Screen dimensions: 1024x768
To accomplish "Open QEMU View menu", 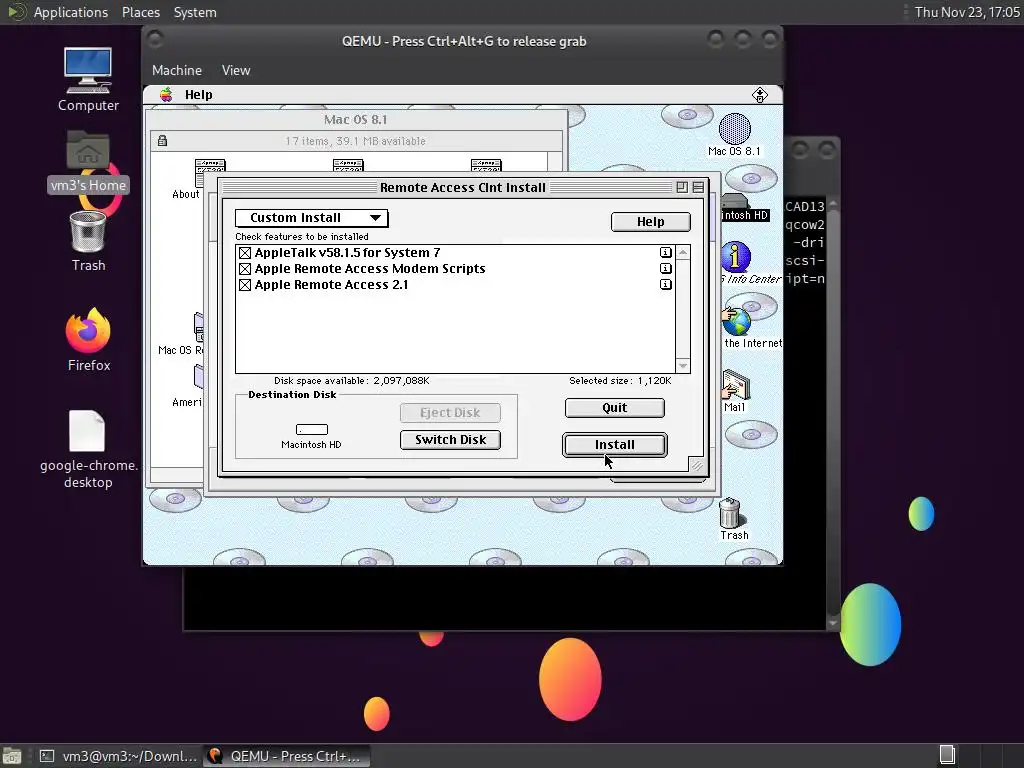I will (236, 71).
